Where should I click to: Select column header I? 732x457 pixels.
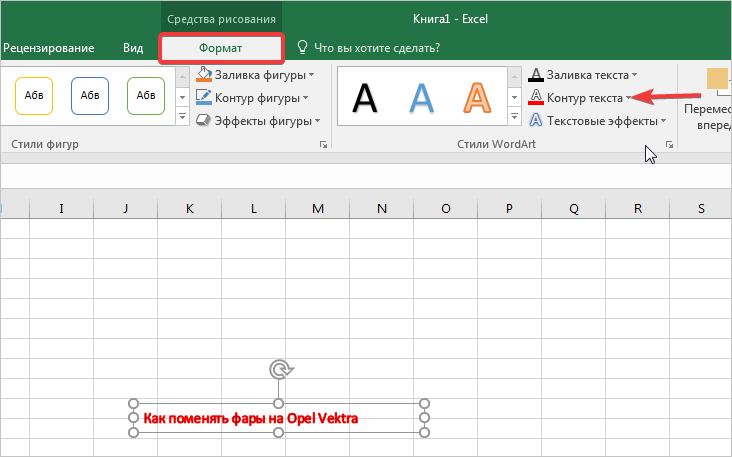[62, 209]
